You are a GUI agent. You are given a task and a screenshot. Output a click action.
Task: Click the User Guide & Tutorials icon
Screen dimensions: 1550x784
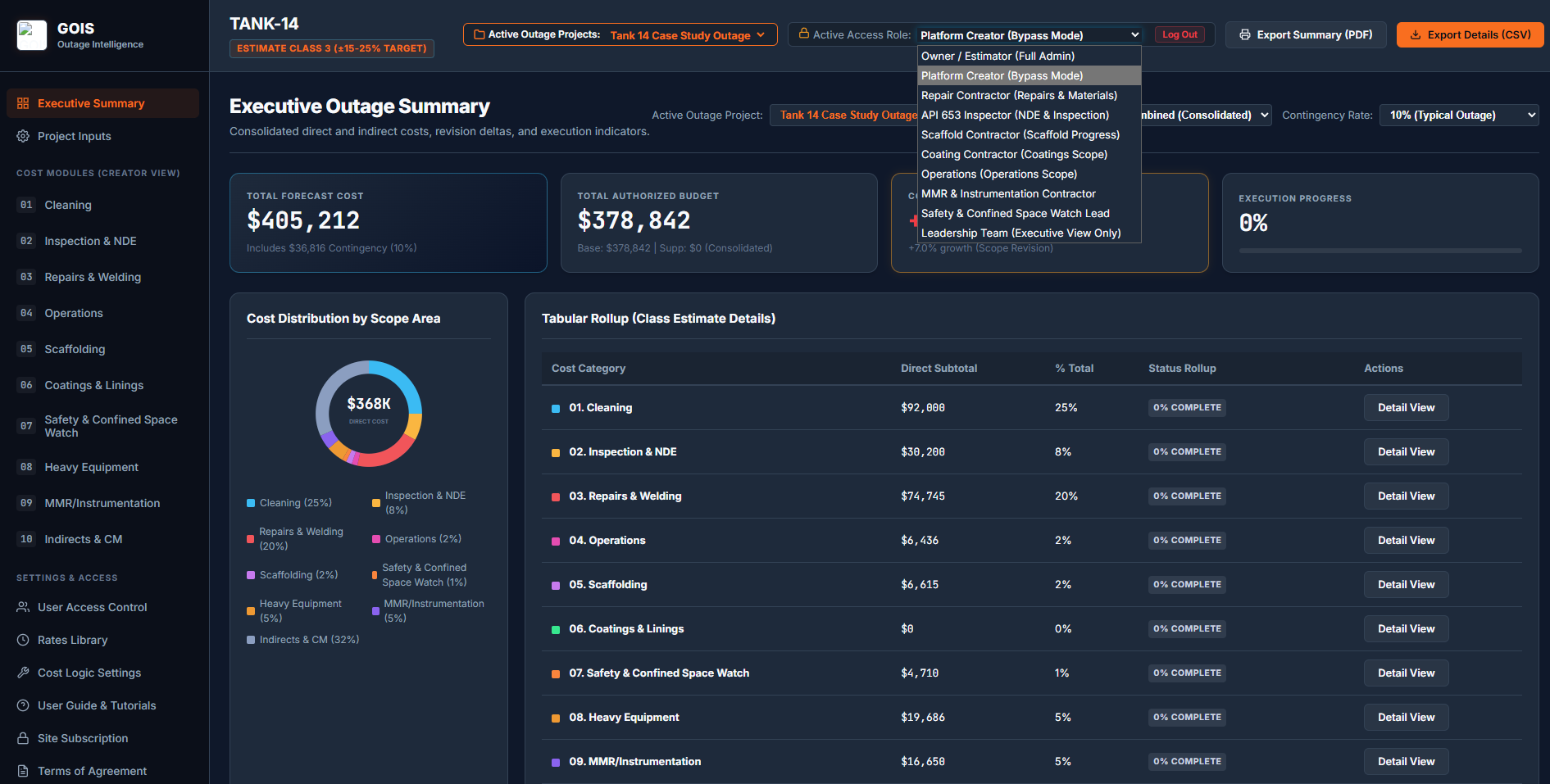(x=23, y=705)
